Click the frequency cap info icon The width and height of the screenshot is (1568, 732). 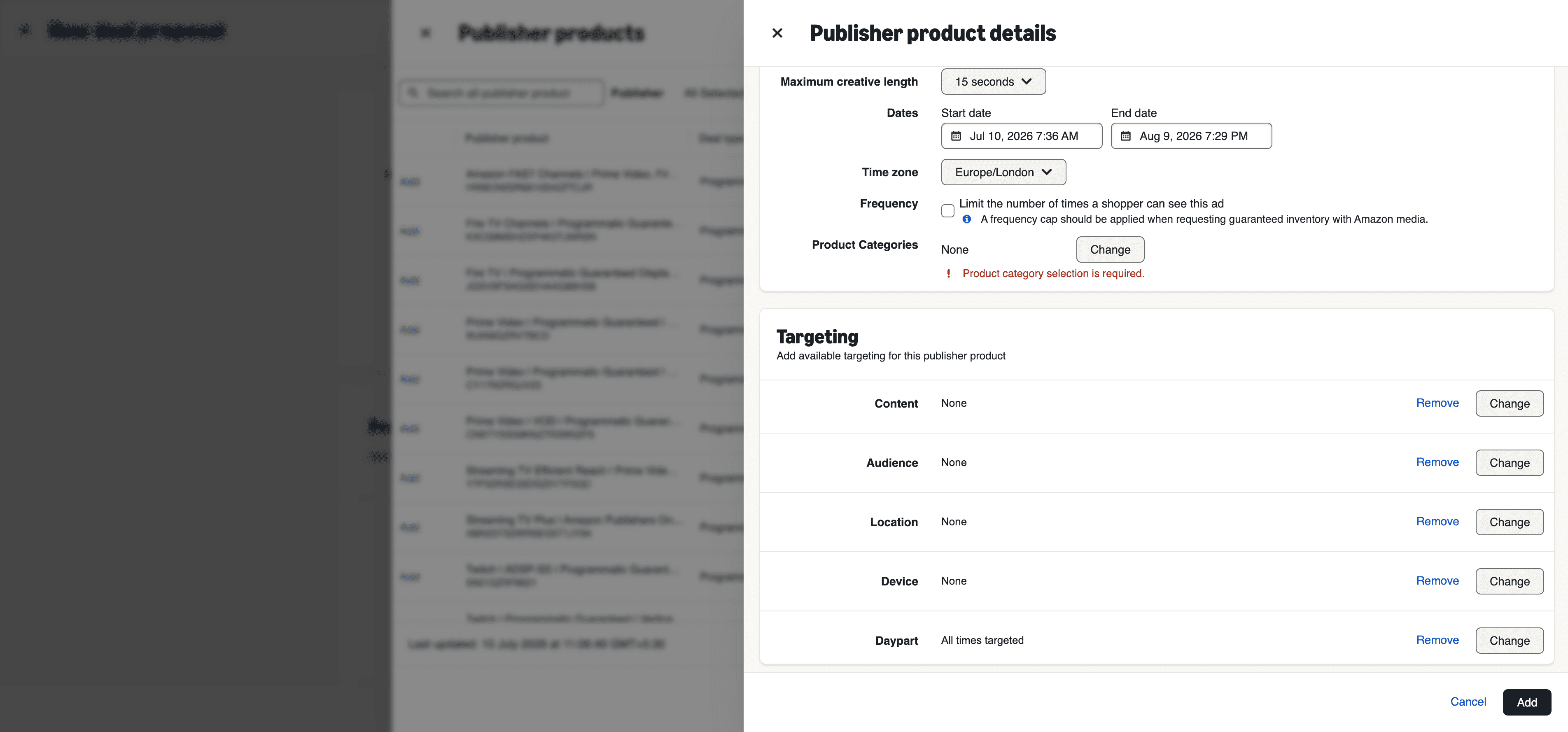click(966, 219)
